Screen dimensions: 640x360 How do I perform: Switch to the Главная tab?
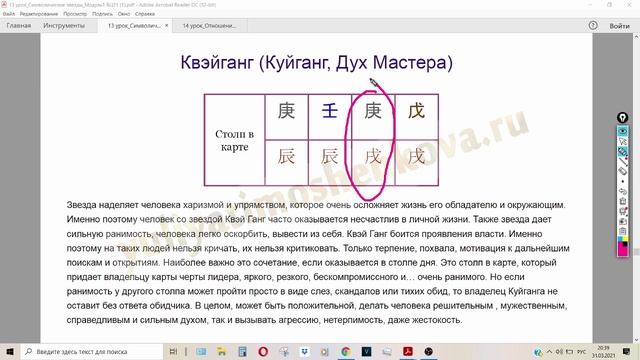pyautogui.click(x=19, y=26)
